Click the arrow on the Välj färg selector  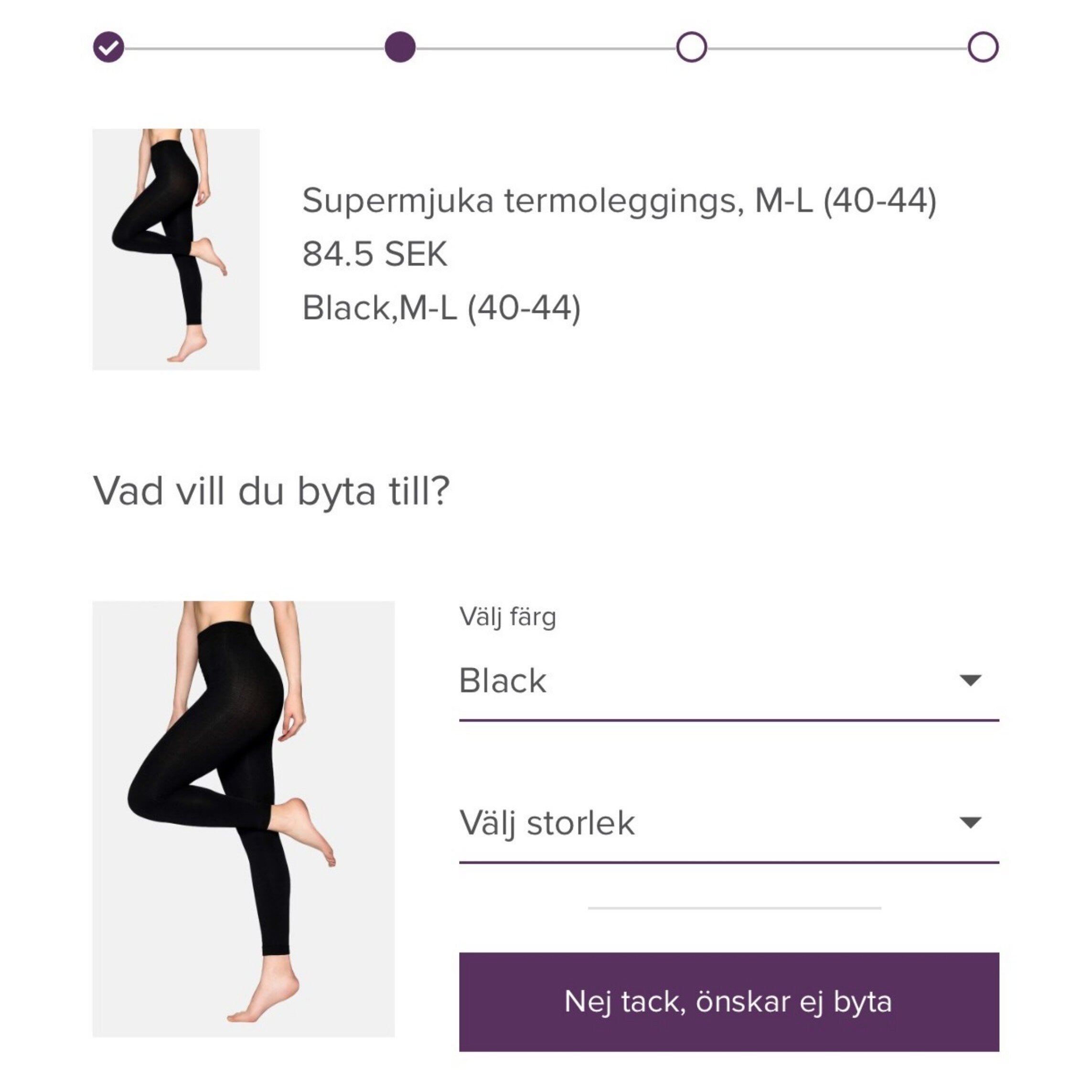pos(971,681)
